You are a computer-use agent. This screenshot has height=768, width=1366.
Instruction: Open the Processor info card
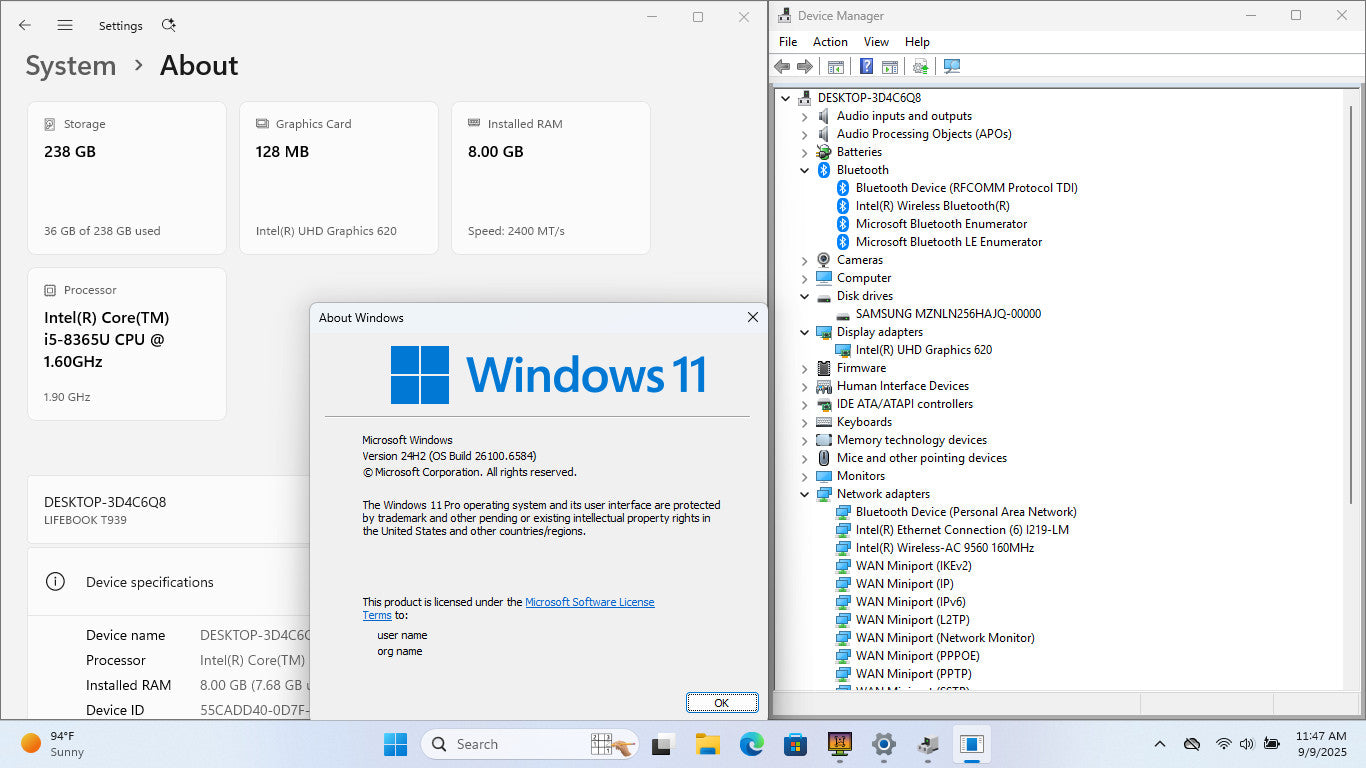tap(127, 344)
